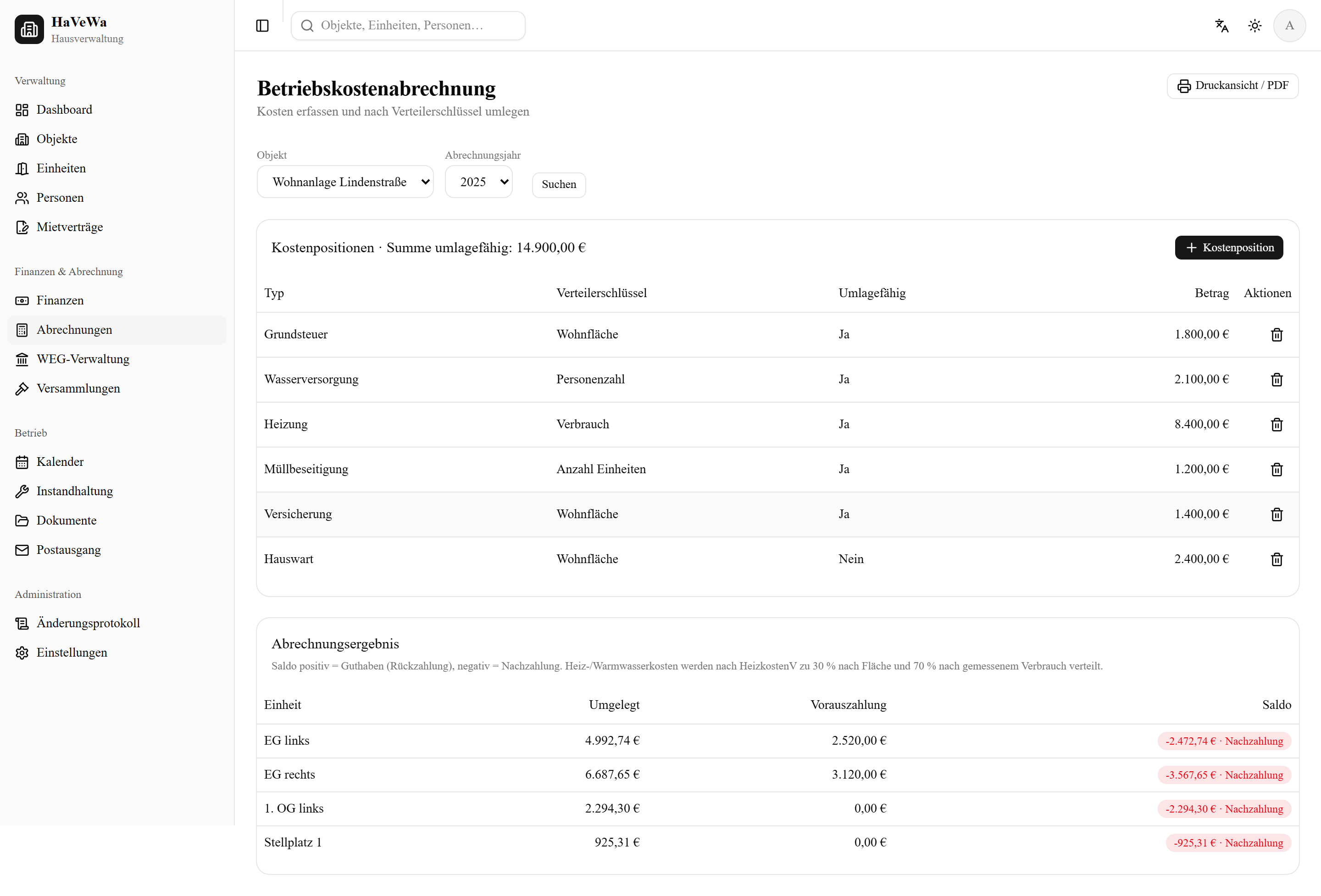This screenshot has height=896, width=1321.
Task: Select Abrechnungen in sidebar
Action: [117, 330]
